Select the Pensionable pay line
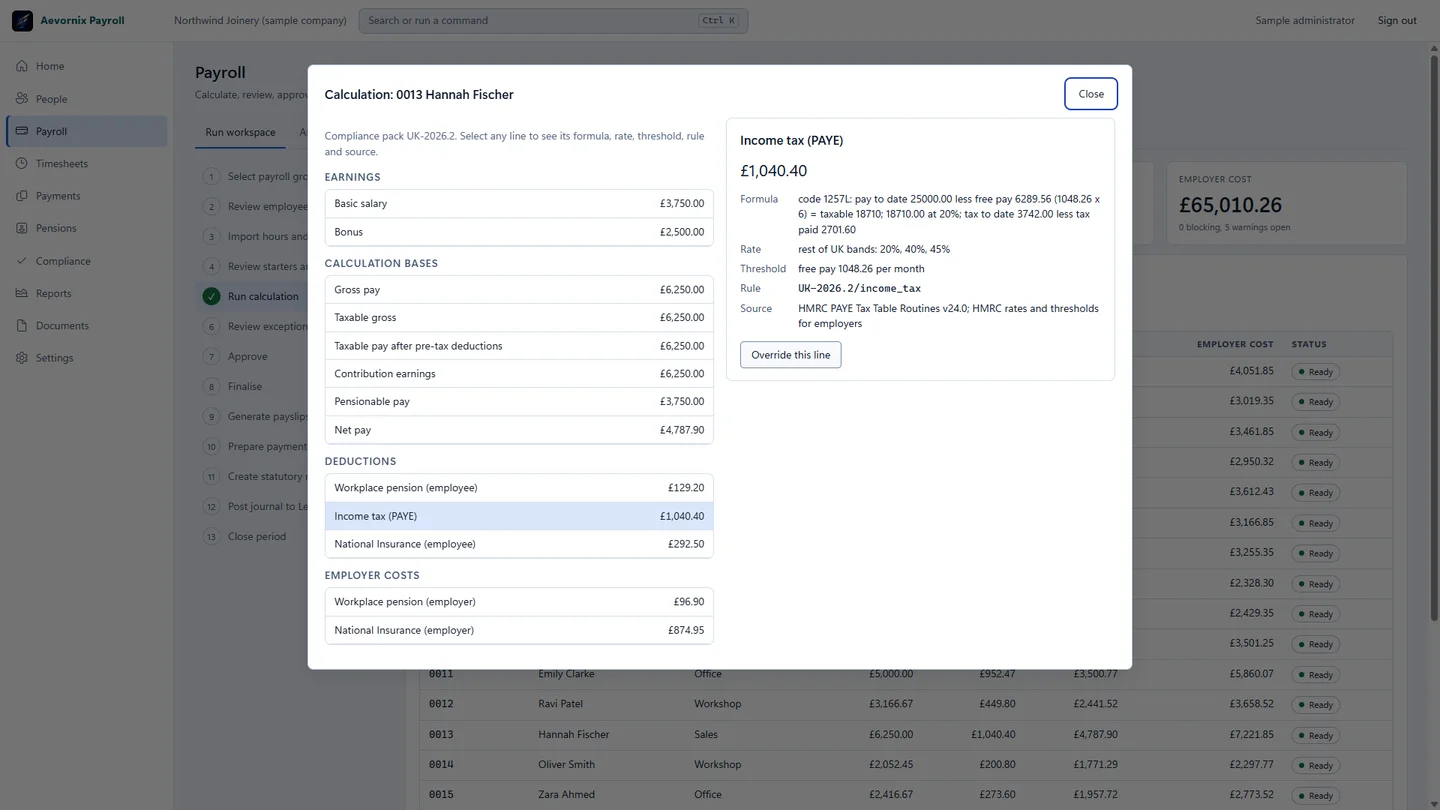The image size is (1440, 810). pyautogui.click(x=519, y=401)
